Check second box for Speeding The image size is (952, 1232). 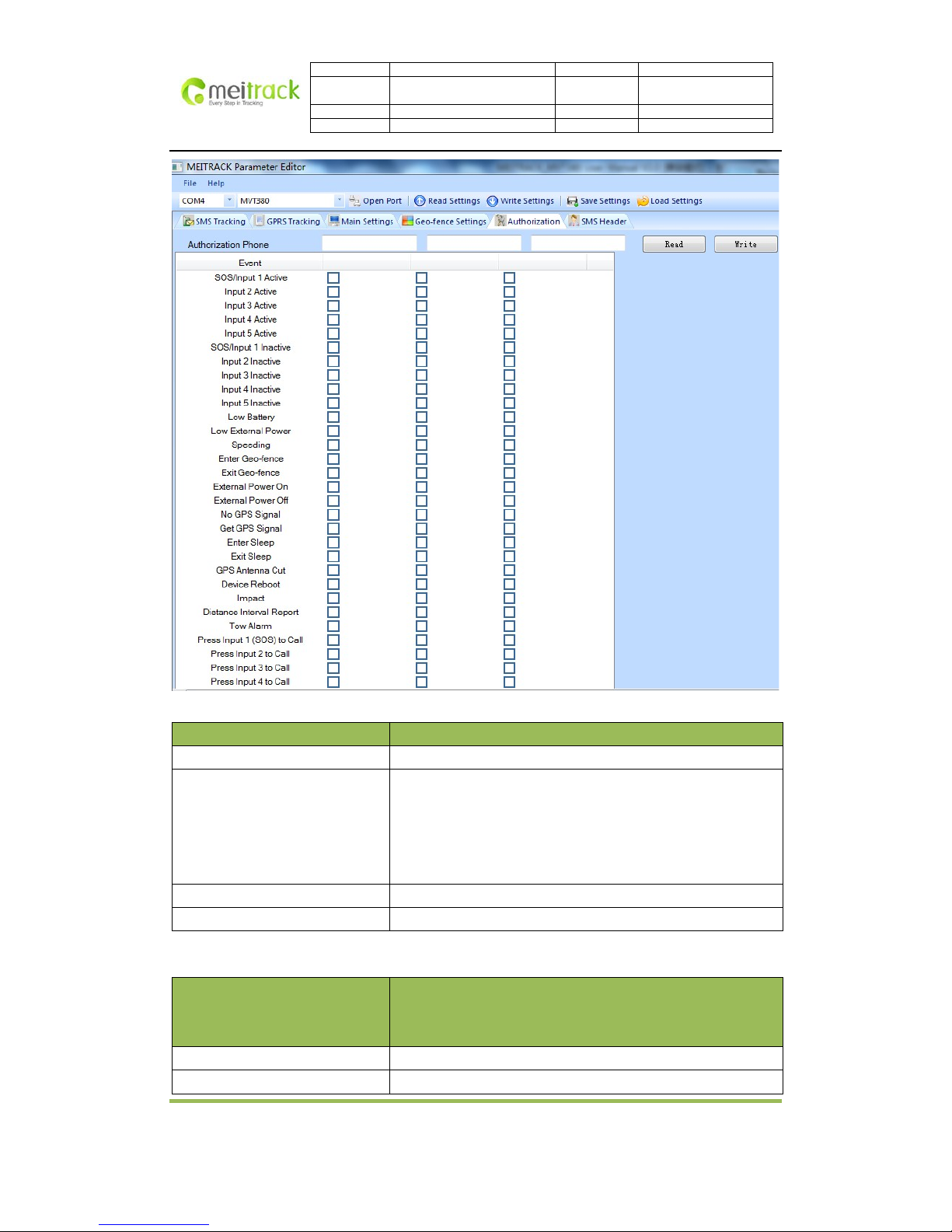coord(421,445)
